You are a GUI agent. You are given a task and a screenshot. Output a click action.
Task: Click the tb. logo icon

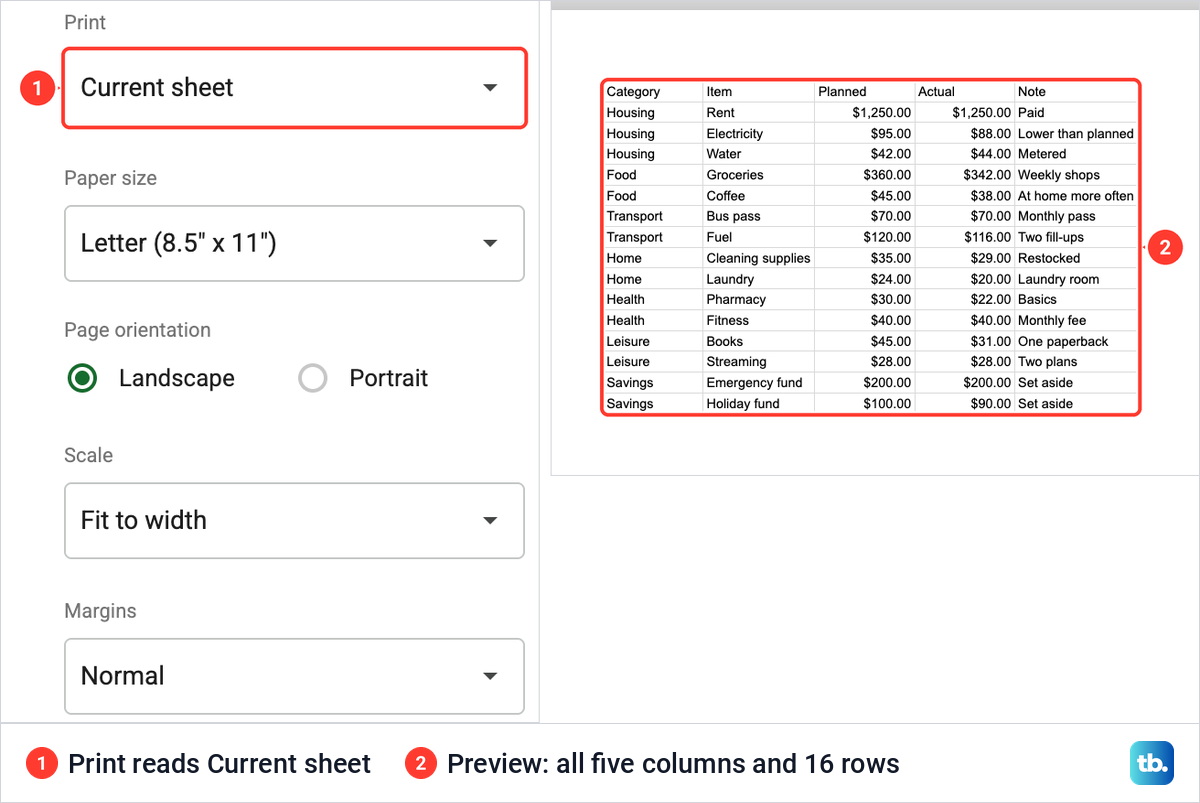[x=1150, y=764]
